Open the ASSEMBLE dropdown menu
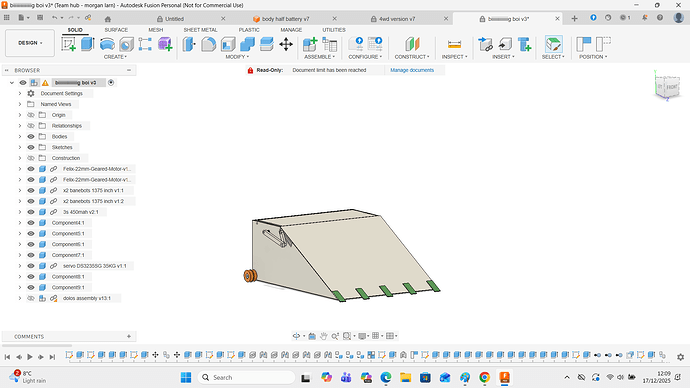 point(319,57)
